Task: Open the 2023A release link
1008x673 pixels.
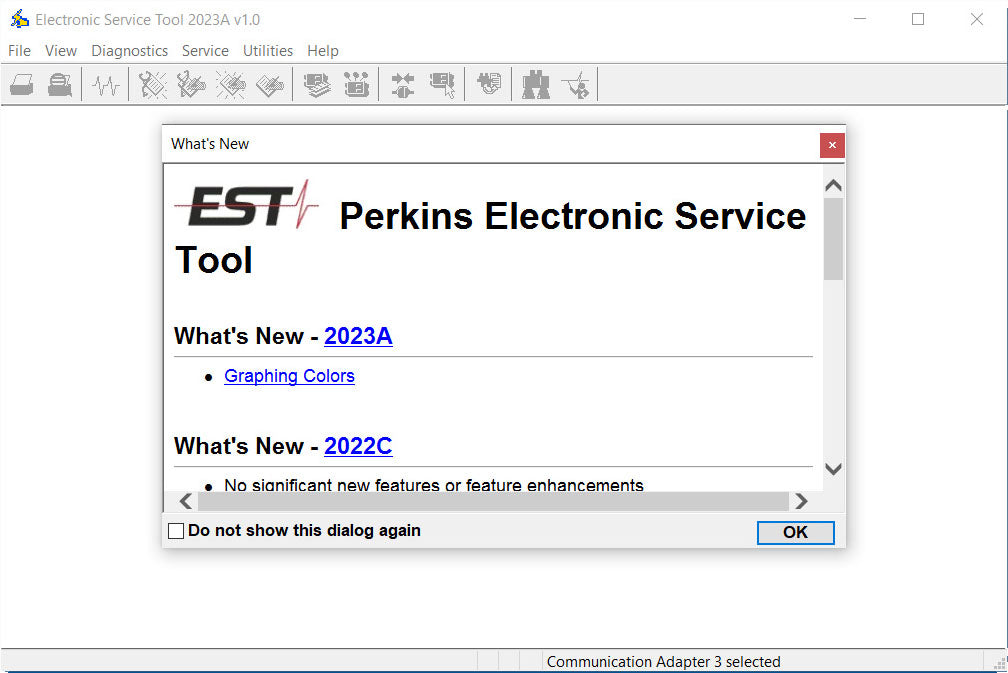Action: point(358,336)
